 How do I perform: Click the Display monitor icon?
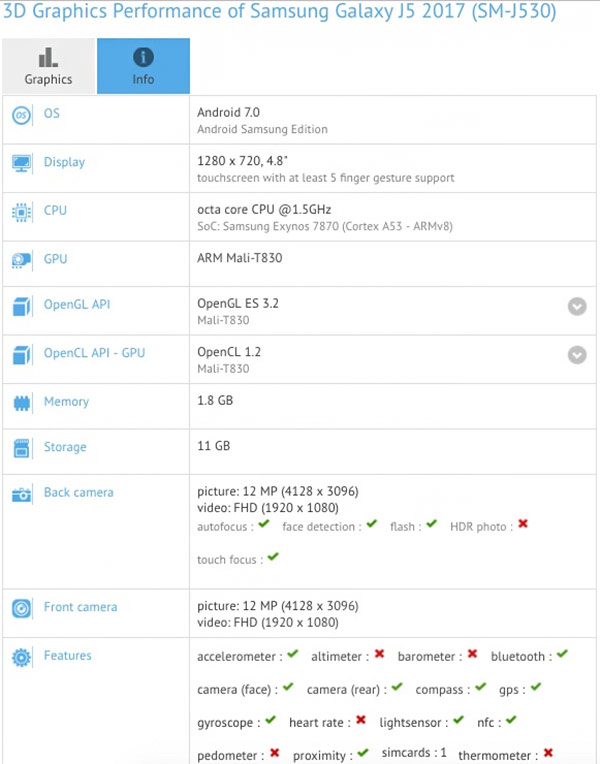coord(21,163)
